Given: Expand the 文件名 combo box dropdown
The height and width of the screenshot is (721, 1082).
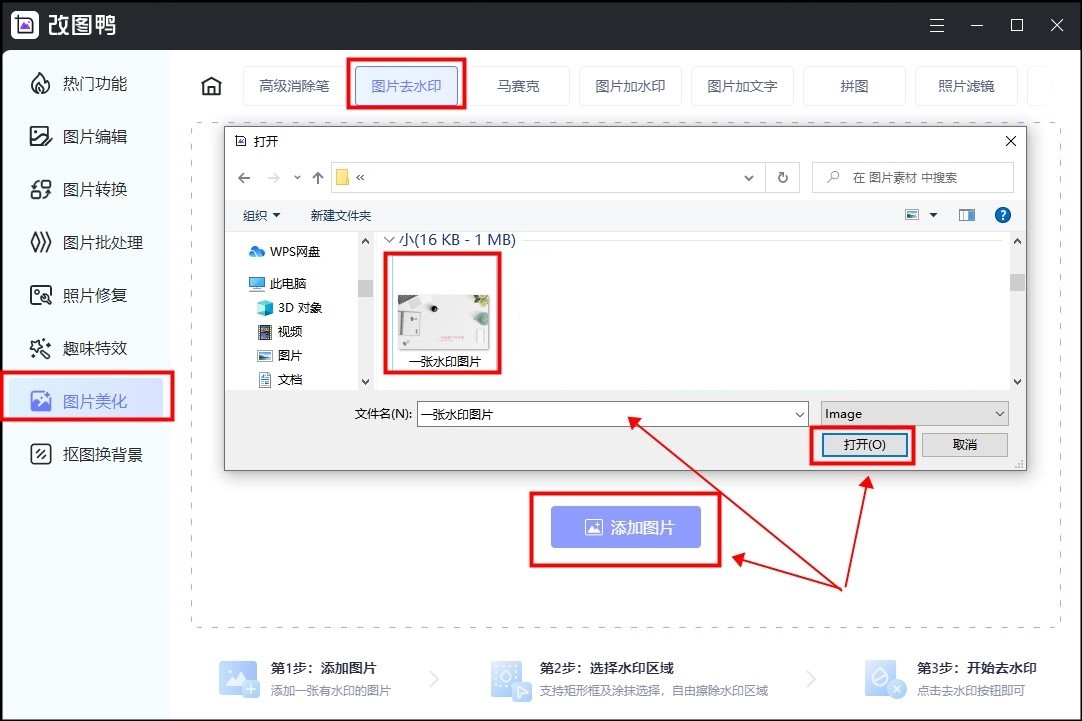Looking at the screenshot, I should pos(799,413).
